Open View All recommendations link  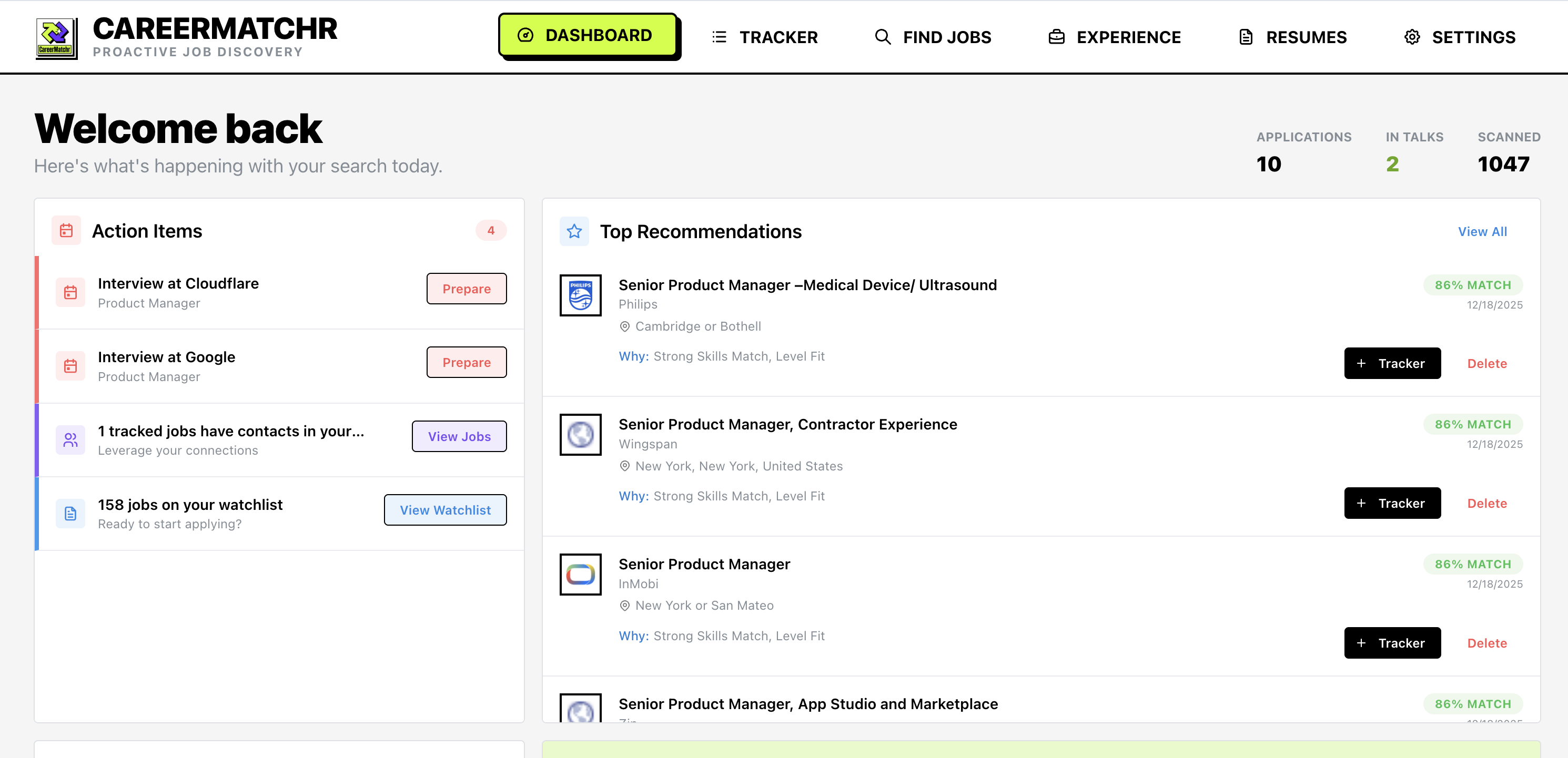click(1482, 231)
